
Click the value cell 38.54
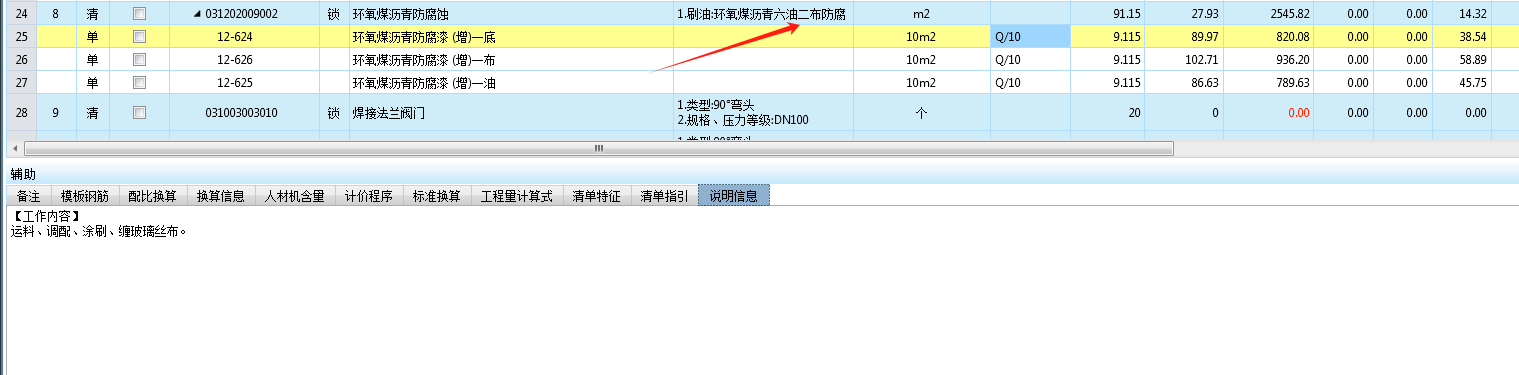1462,36
